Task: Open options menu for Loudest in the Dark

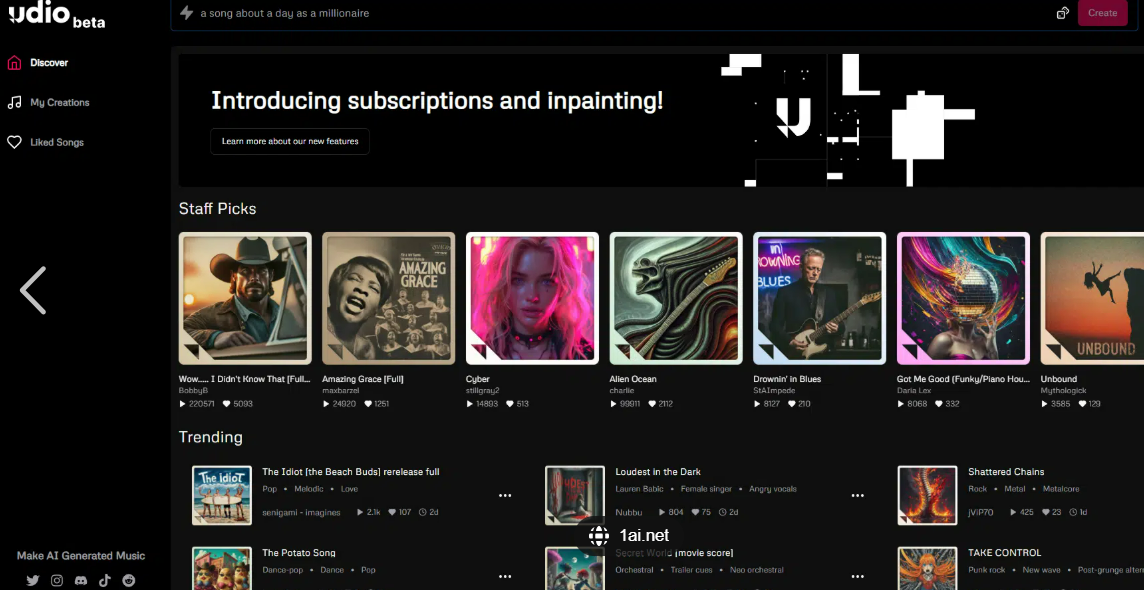Action: coord(858,495)
